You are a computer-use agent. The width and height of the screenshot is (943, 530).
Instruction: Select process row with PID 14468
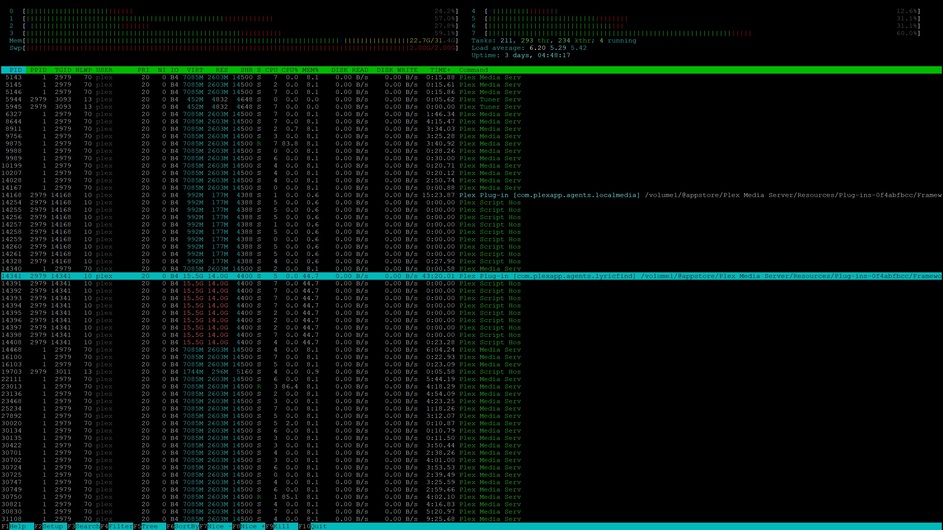pos(472,350)
